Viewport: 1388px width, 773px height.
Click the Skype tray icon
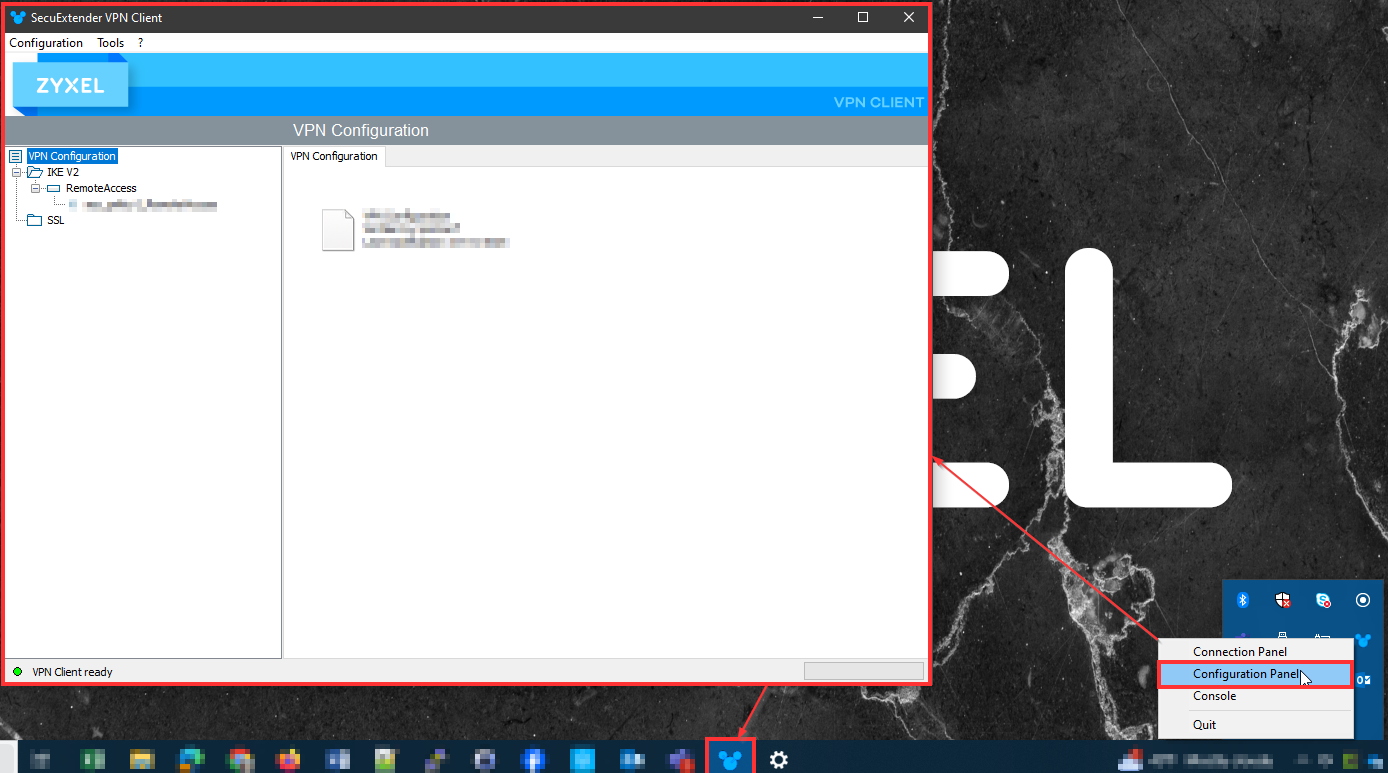(1323, 600)
